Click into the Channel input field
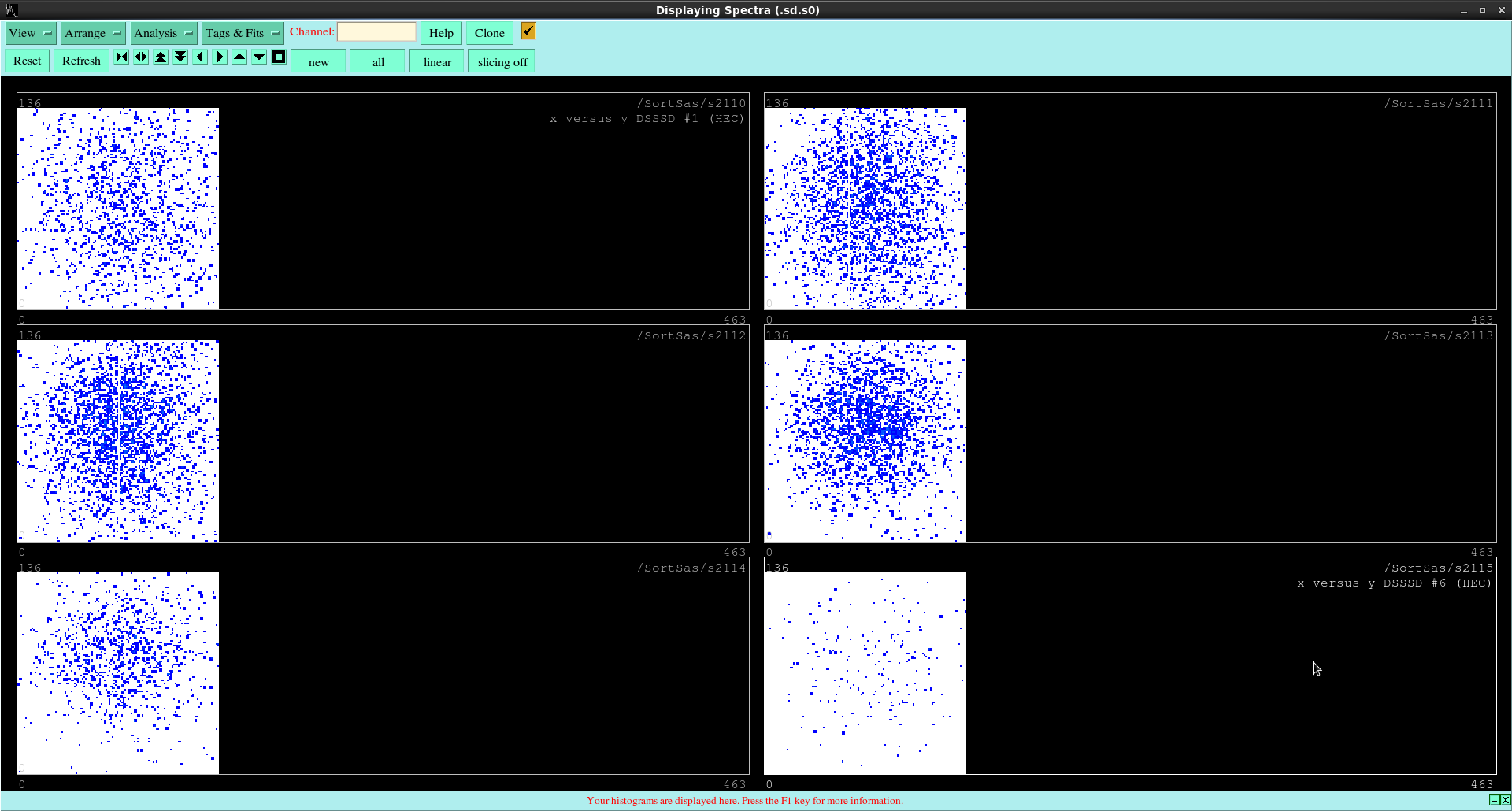This screenshot has height=811, width=1512. pyautogui.click(x=376, y=32)
